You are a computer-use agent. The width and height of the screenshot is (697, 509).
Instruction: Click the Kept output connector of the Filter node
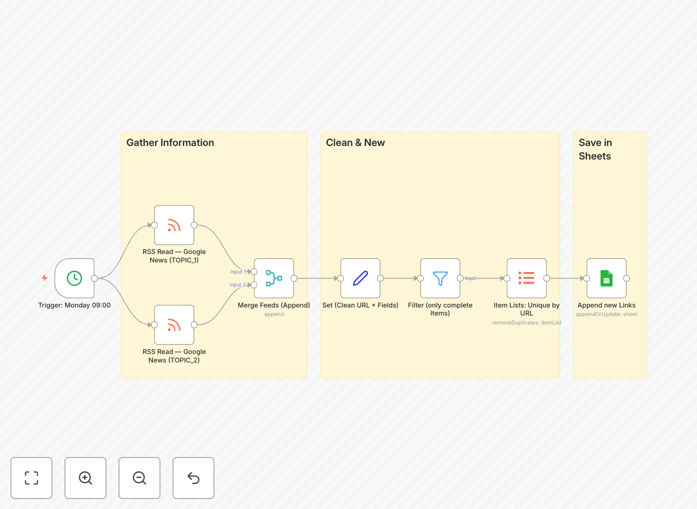(461, 278)
